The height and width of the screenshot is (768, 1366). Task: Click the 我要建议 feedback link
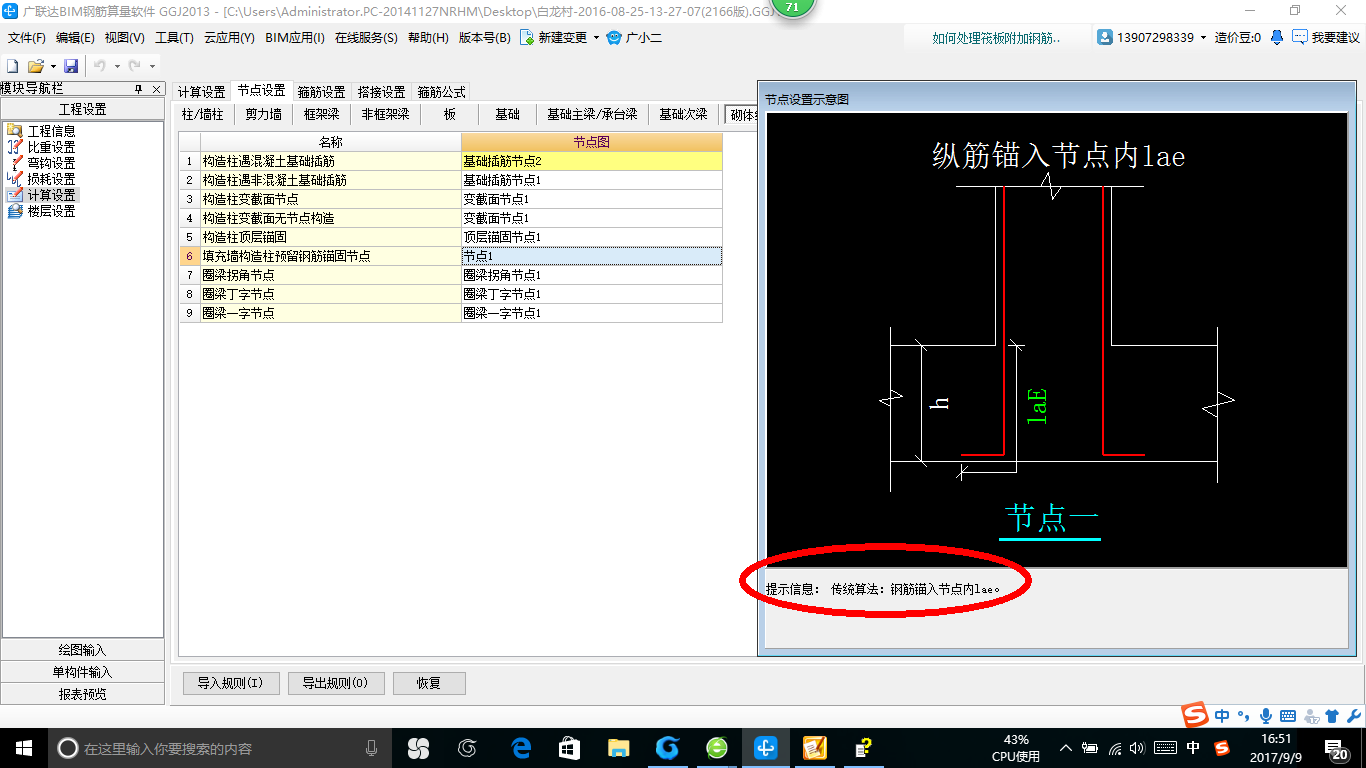click(x=1326, y=38)
